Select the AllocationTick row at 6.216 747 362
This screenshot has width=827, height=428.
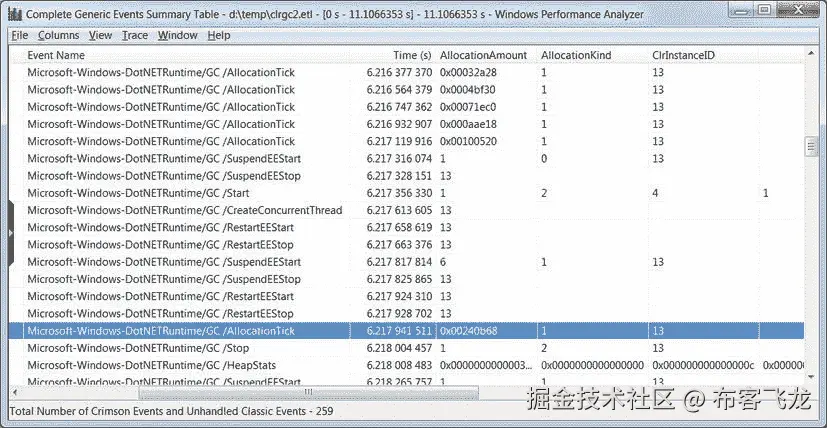[406, 107]
